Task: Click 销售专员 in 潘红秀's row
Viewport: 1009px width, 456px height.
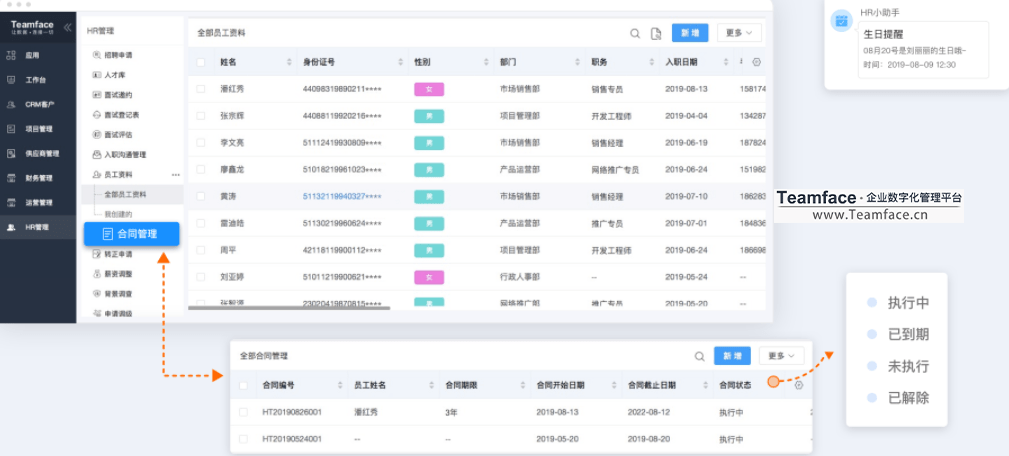Action: click(x=607, y=89)
